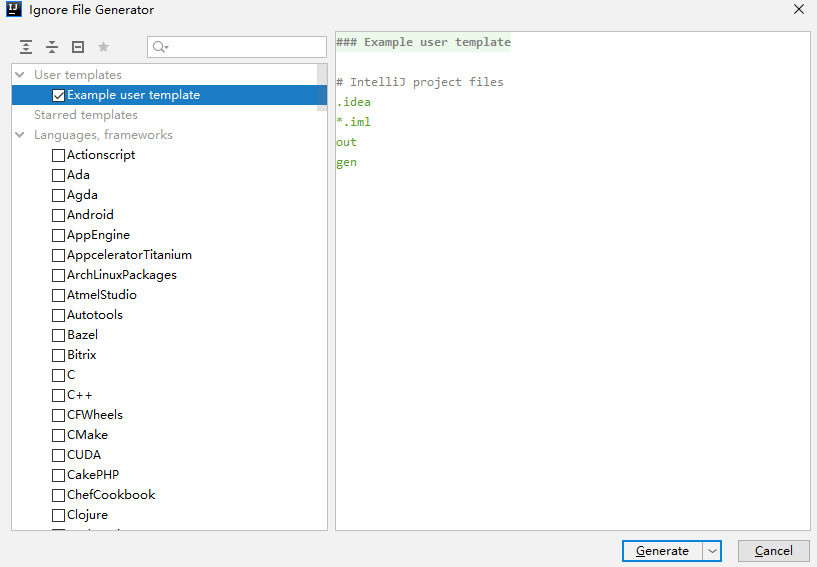Screen dimensions: 817x567
Task: Click the IntelliJ logo icon in title bar
Action: coord(14,9)
